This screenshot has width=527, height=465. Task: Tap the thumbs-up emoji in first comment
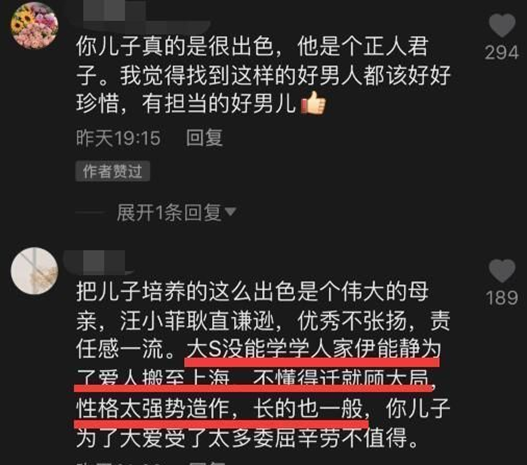tap(313, 103)
